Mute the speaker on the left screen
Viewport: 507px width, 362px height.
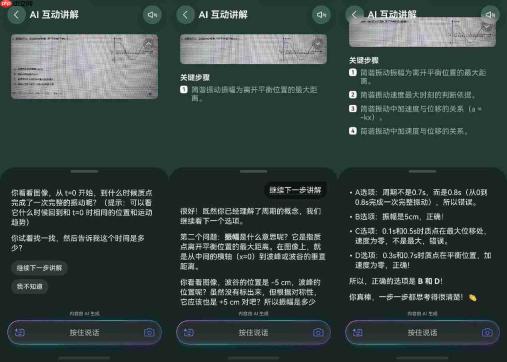pos(152,15)
